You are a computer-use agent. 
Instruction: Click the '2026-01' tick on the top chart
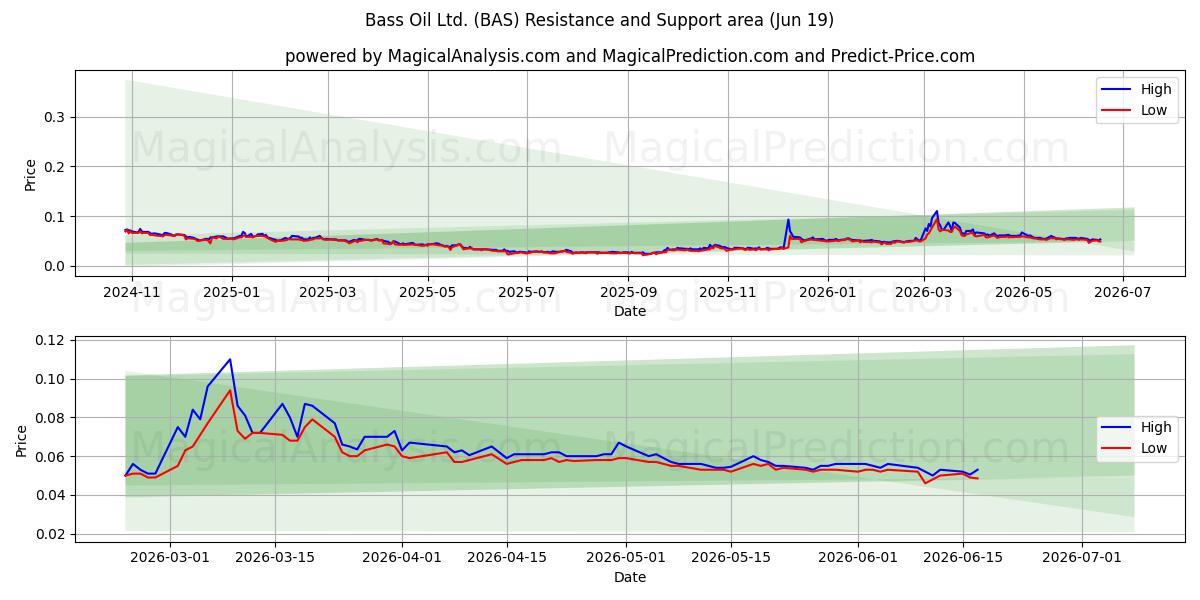[x=827, y=291]
